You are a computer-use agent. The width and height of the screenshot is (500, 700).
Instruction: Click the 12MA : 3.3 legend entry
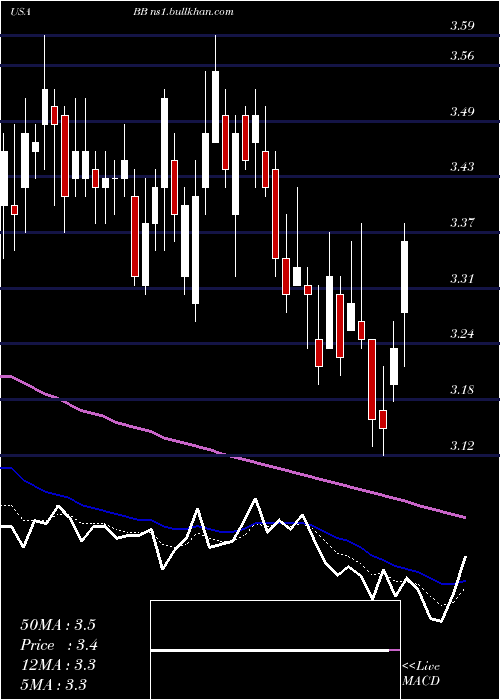(58, 665)
